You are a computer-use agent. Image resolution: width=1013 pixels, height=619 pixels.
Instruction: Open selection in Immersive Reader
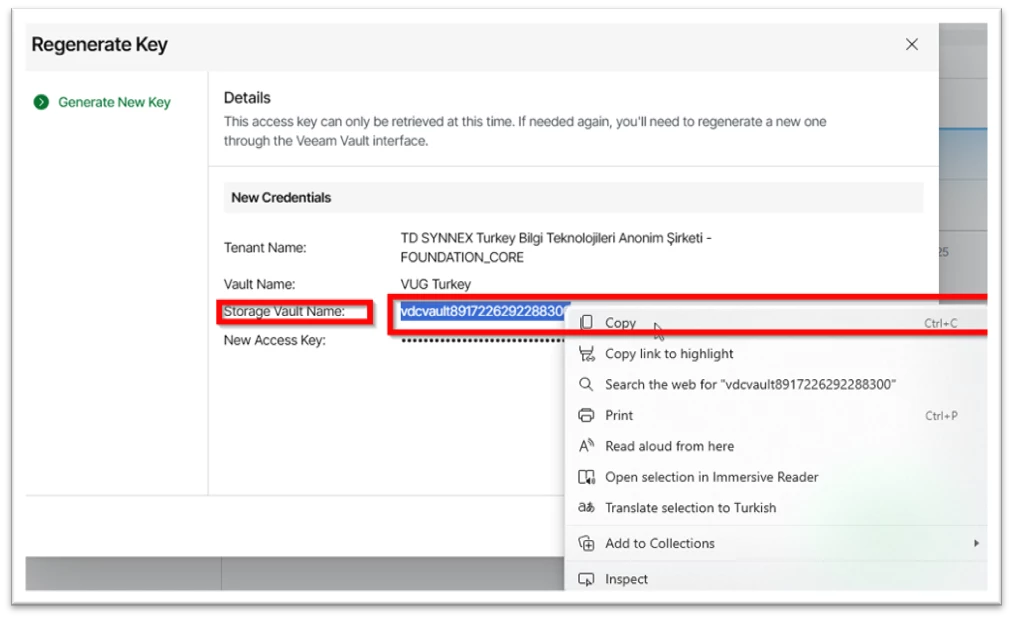click(x=775, y=477)
